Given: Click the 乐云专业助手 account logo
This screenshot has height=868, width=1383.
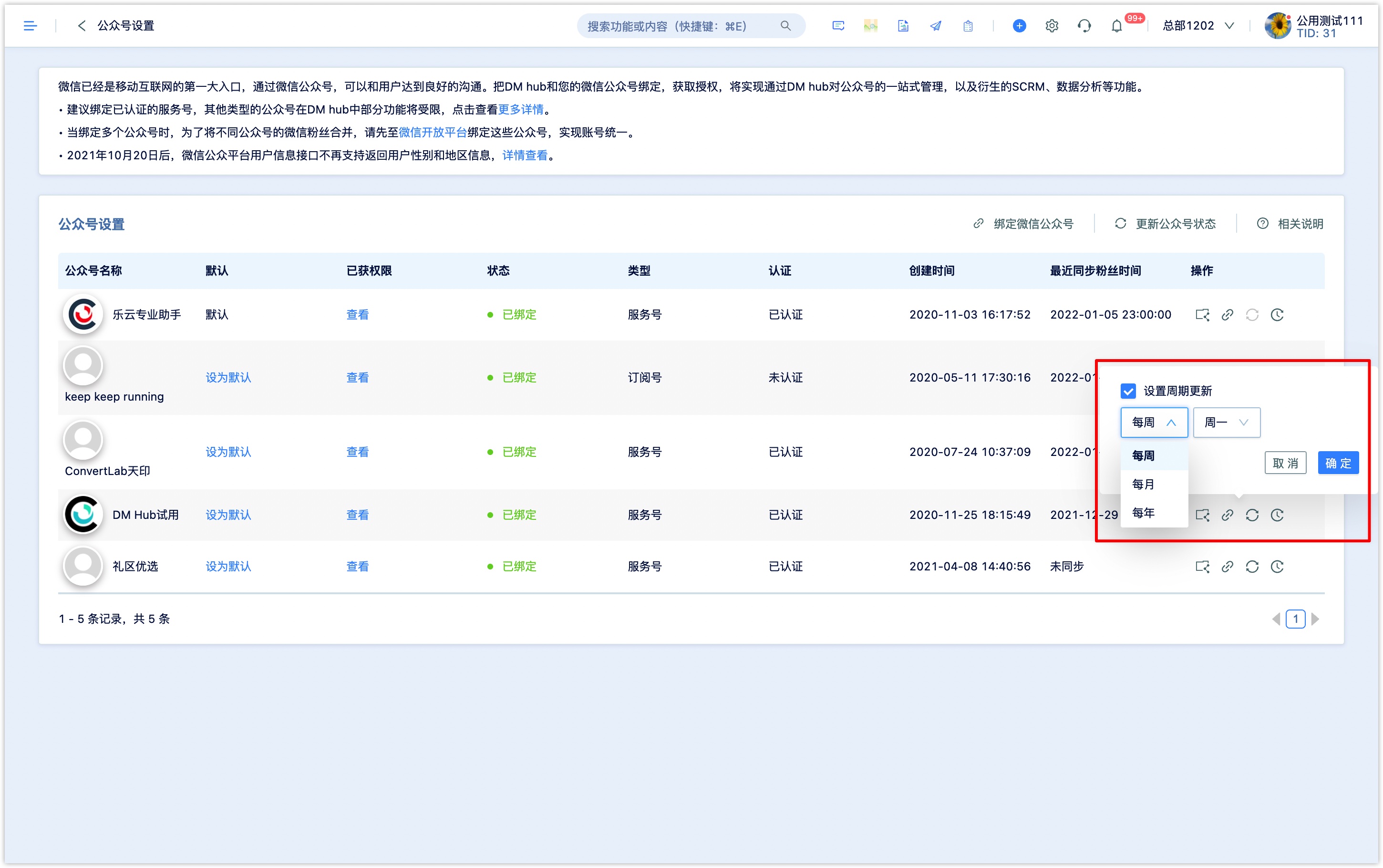Looking at the screenshot, I should 83,315.
